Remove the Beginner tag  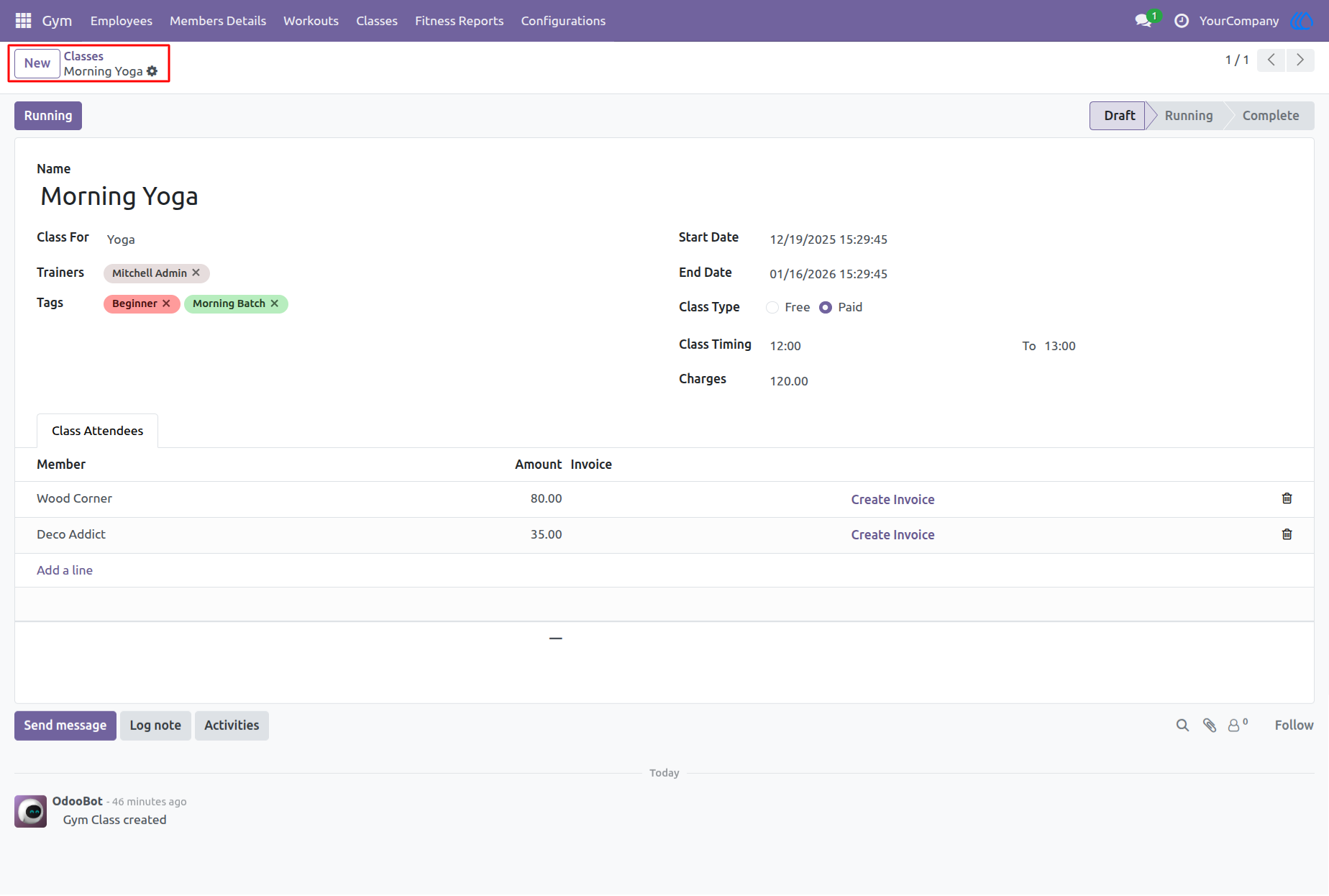(x=166, y=303)
